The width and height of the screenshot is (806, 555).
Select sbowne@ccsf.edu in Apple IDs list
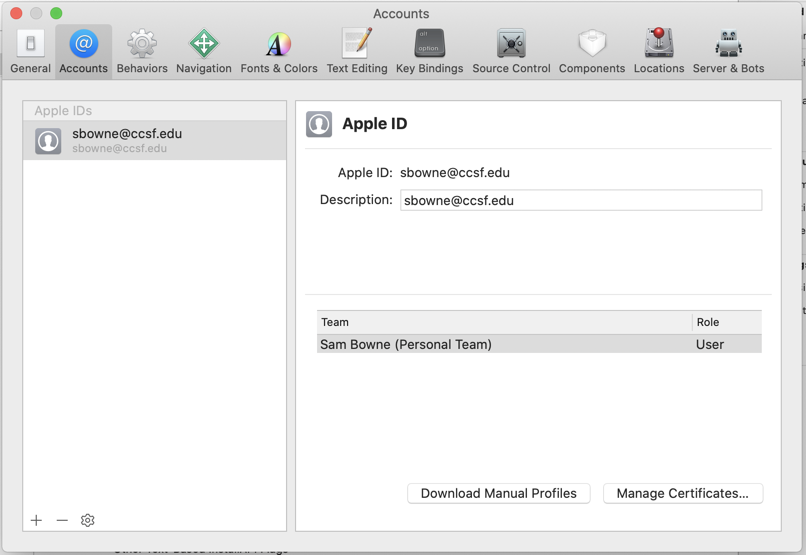154,141
